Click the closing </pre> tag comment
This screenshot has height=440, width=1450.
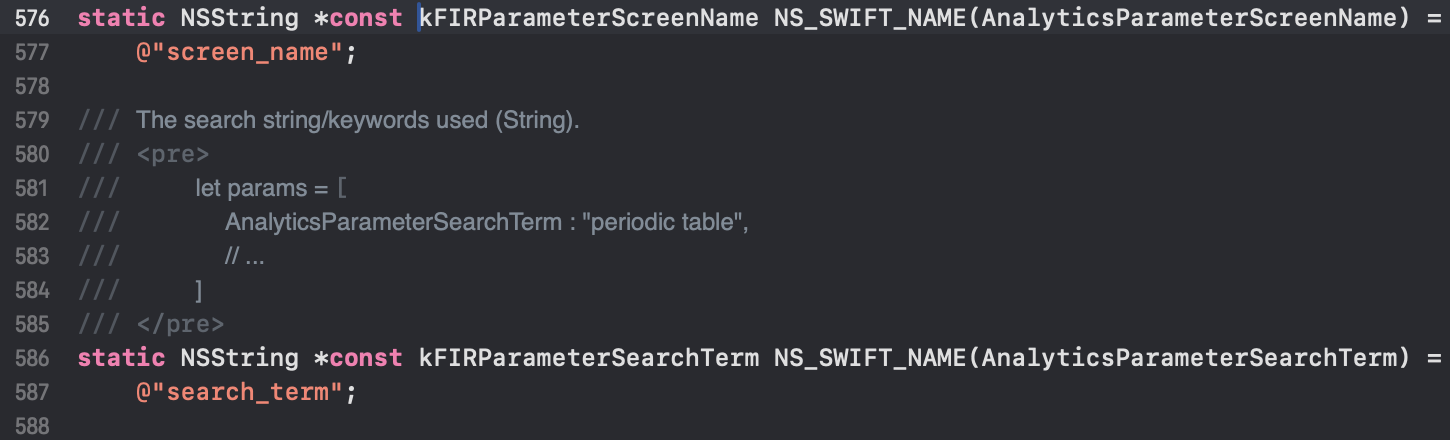(x=180, y=324)
